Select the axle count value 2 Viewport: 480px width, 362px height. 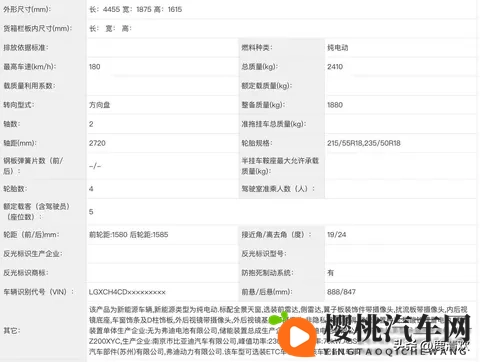pos(91,124)
